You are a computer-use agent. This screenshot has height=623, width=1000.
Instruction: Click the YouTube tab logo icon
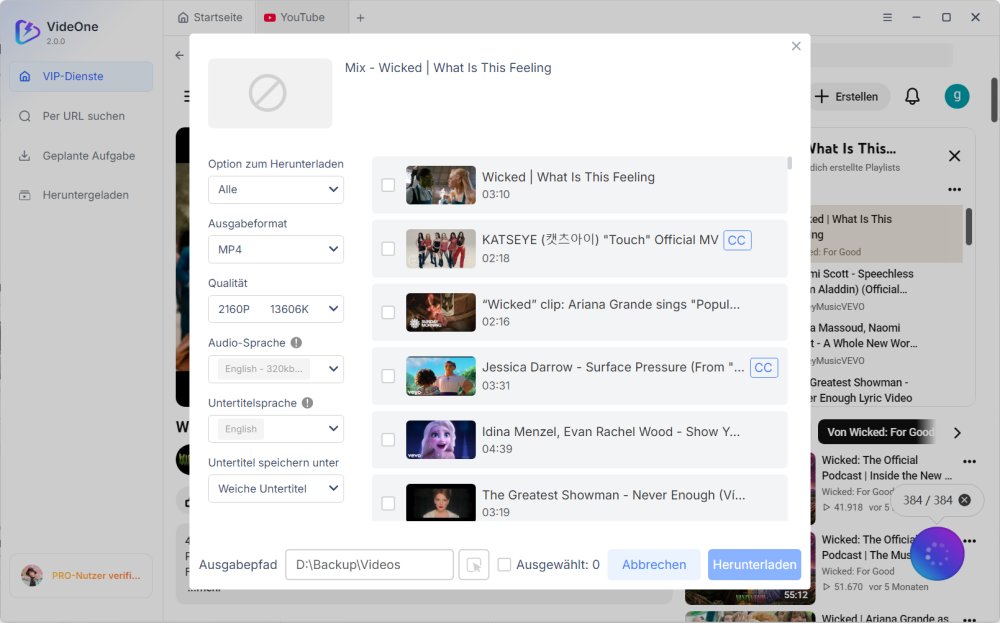pos(270,18)
